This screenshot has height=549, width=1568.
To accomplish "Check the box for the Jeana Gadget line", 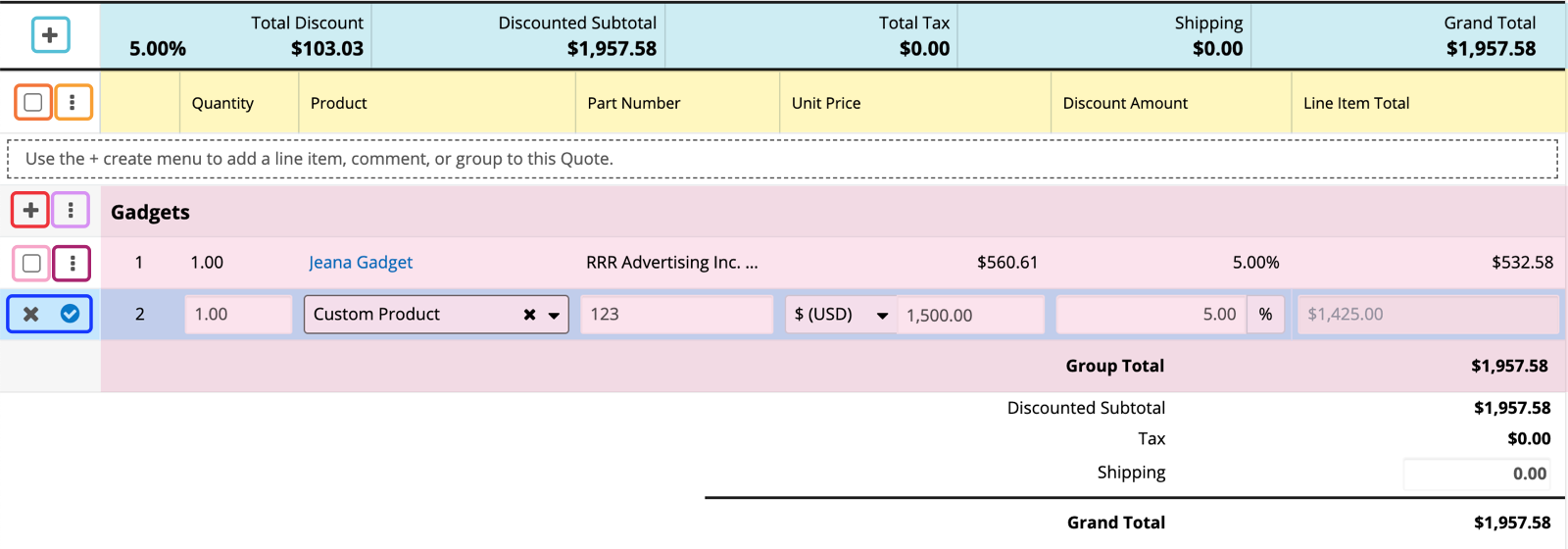I will pos(31,263).
